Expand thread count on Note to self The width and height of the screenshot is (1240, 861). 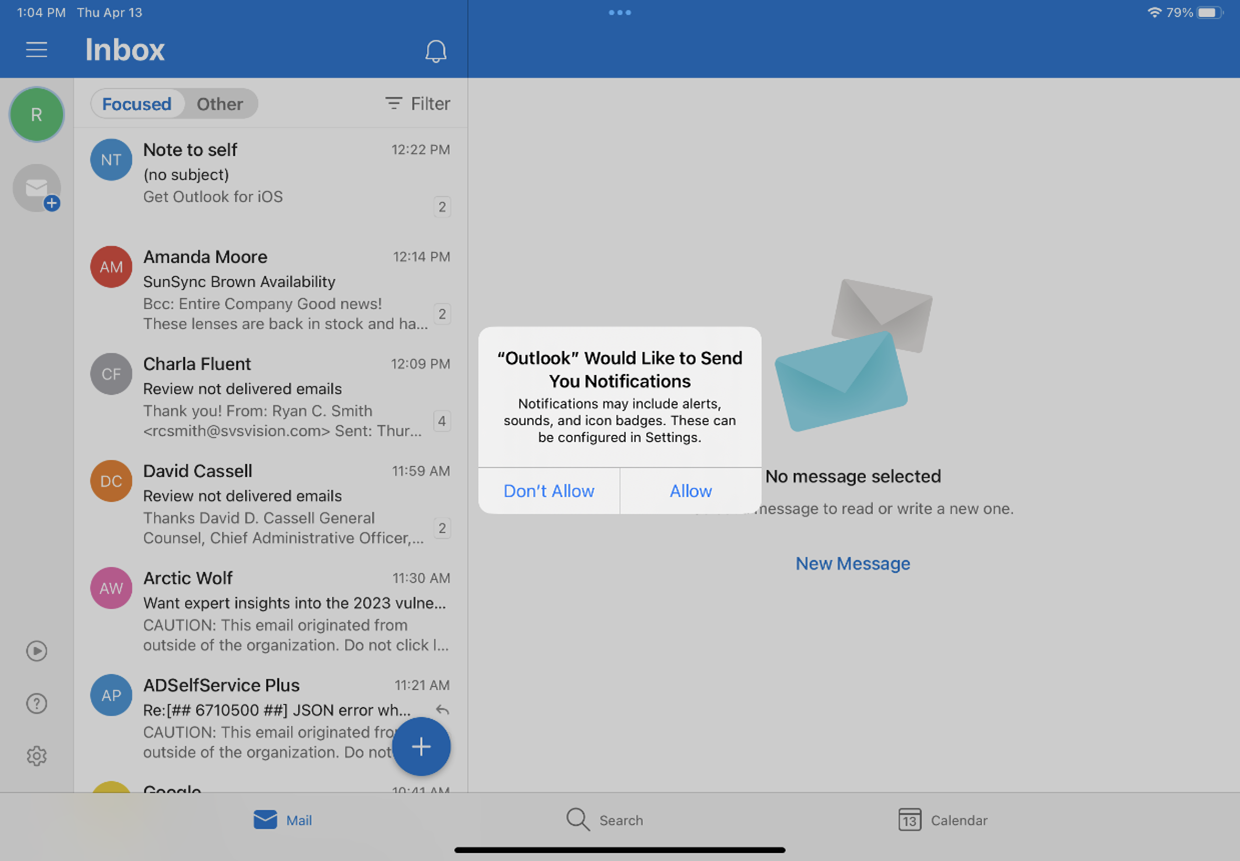tap(442, 207)
